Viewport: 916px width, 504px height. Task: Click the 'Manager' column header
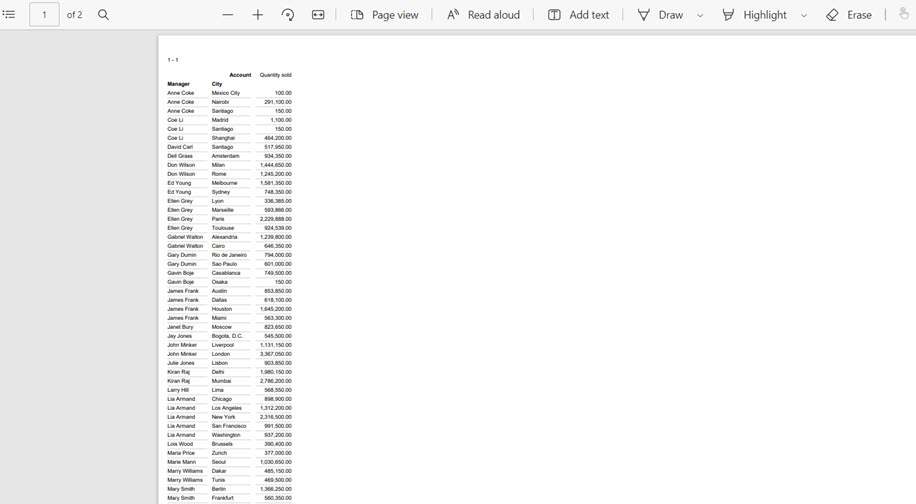point(178,84)
